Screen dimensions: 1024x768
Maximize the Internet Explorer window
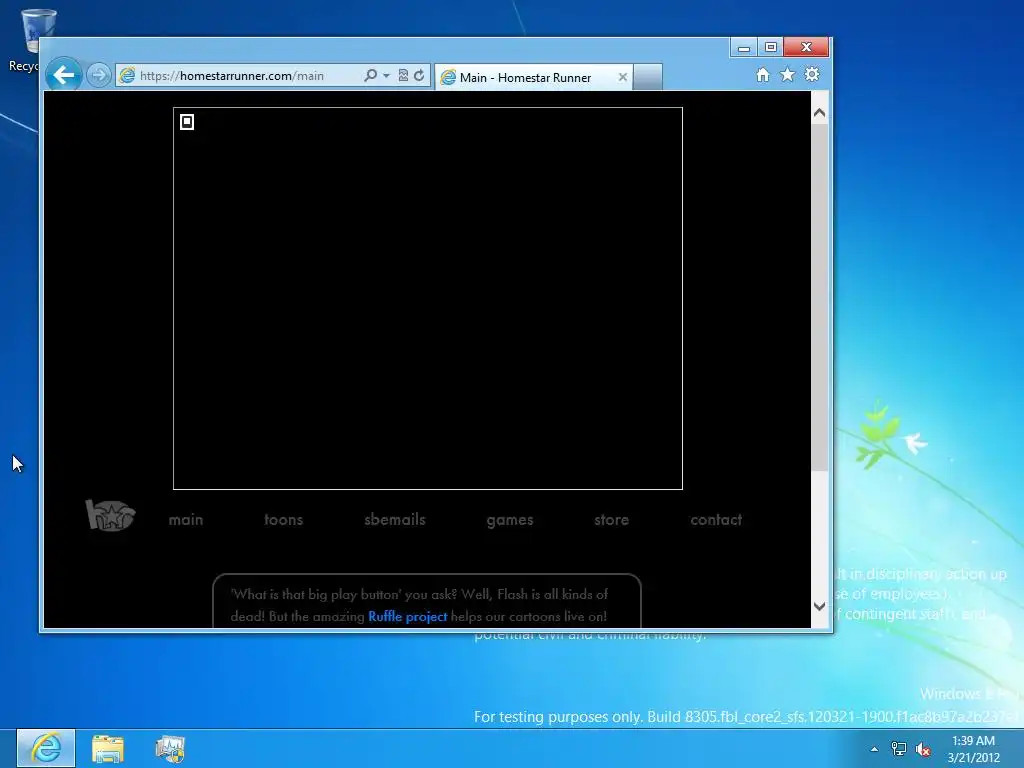(770, 48)
